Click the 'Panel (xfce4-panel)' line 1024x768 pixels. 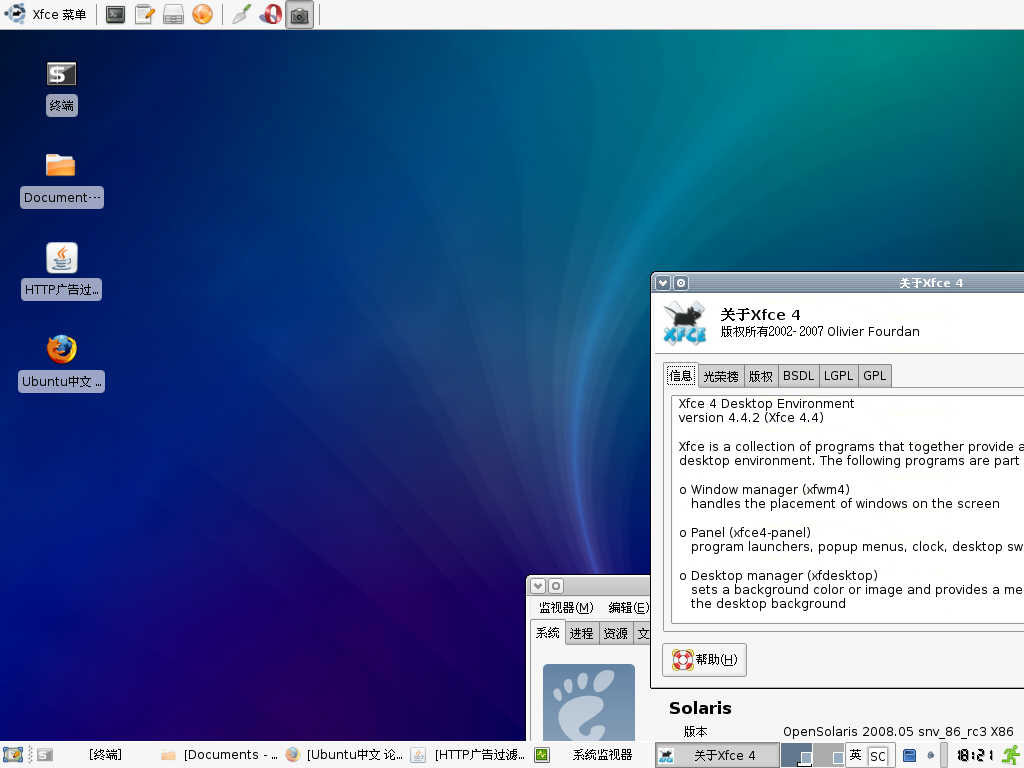751,533
